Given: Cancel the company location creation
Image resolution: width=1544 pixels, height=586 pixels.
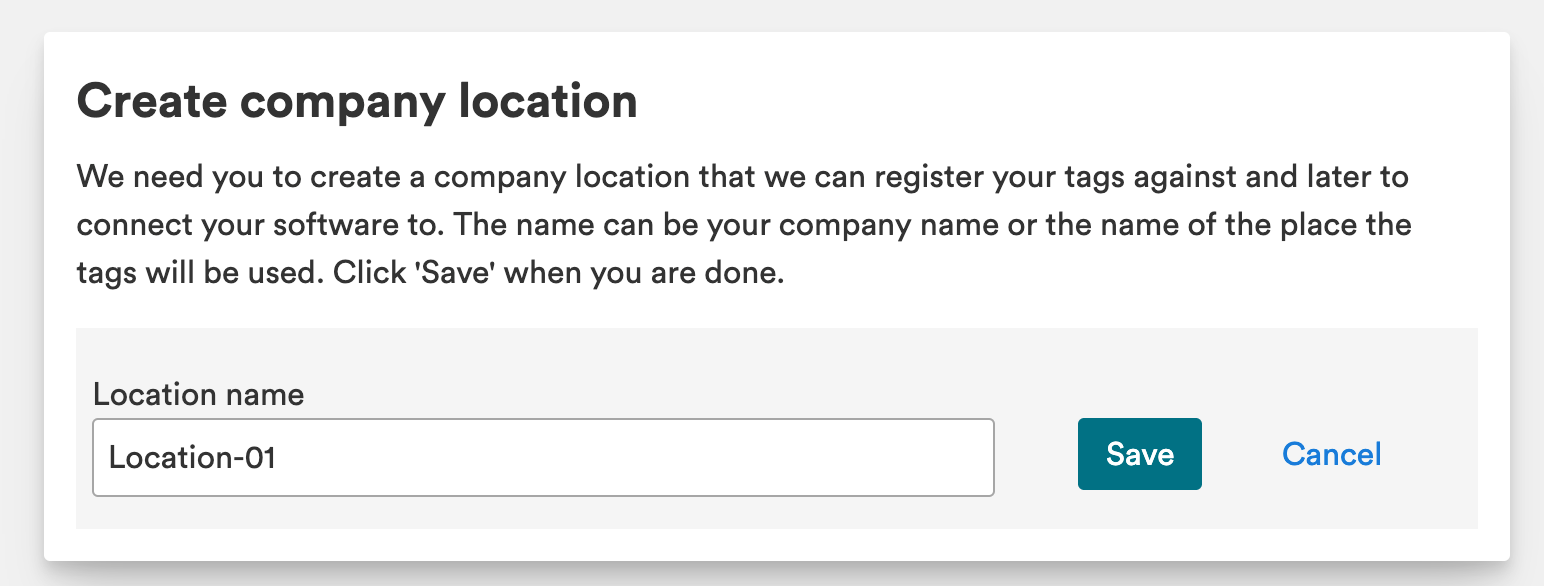Looking at the screenshot, I should point(1331,454).
